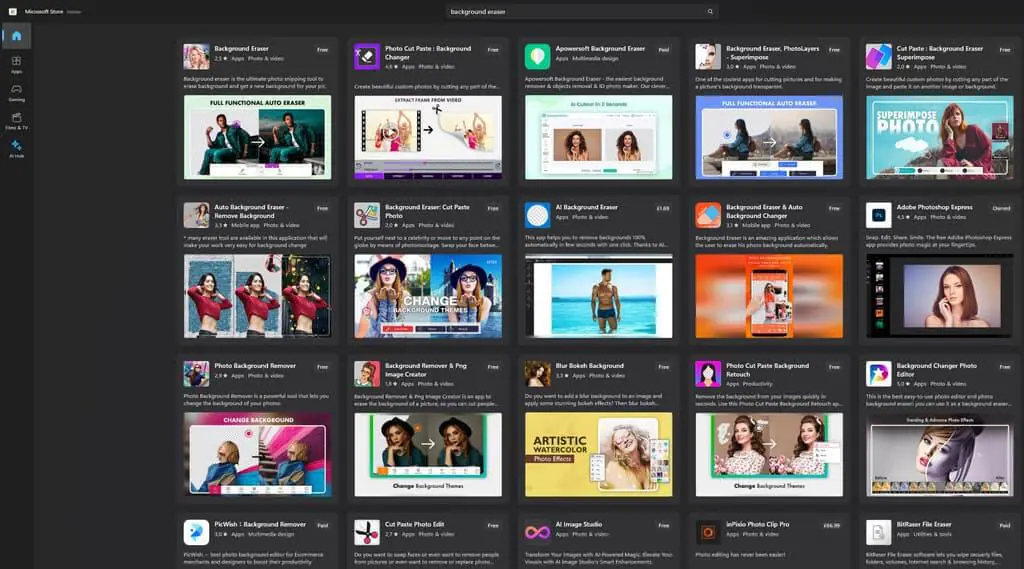Image resolution: width=1024 pixels, height=569 pixels.
Task: Open the AI Background Eraser icon
Action: click(x=537, y=215)
